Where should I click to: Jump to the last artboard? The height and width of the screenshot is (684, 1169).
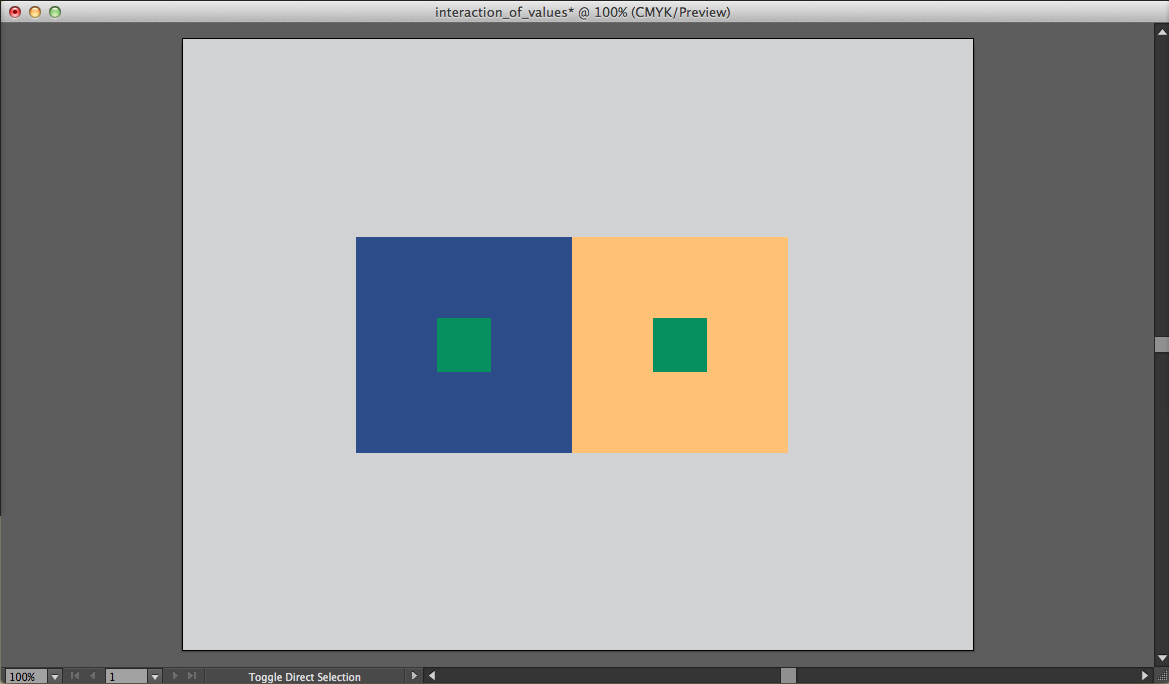[192, 676]
